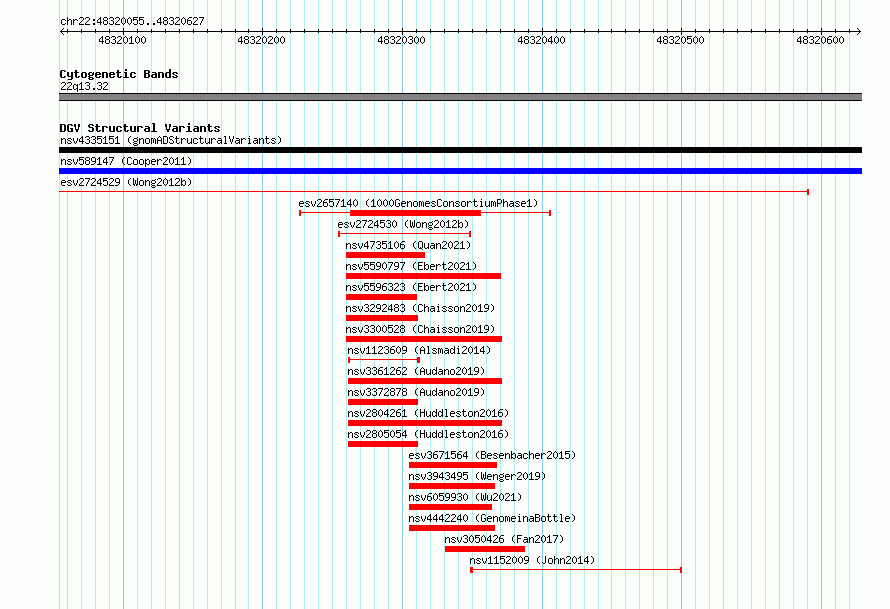The width and height of the screenshot is (890, 609).
Task: Click the nsv1152009 thin red line
Action: coord(576,570)
